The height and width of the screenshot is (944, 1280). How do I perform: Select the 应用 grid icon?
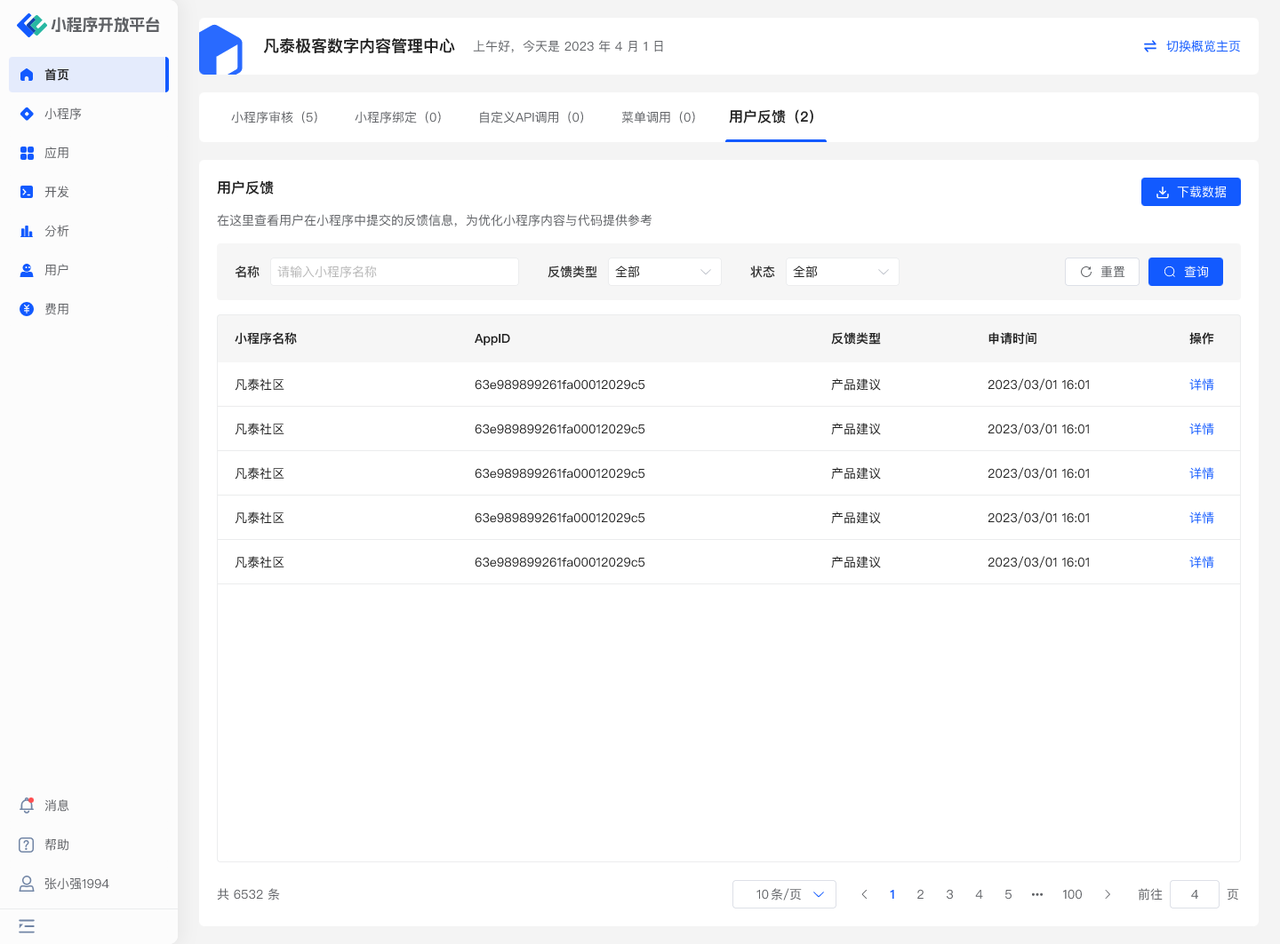(x=27, y=153)
